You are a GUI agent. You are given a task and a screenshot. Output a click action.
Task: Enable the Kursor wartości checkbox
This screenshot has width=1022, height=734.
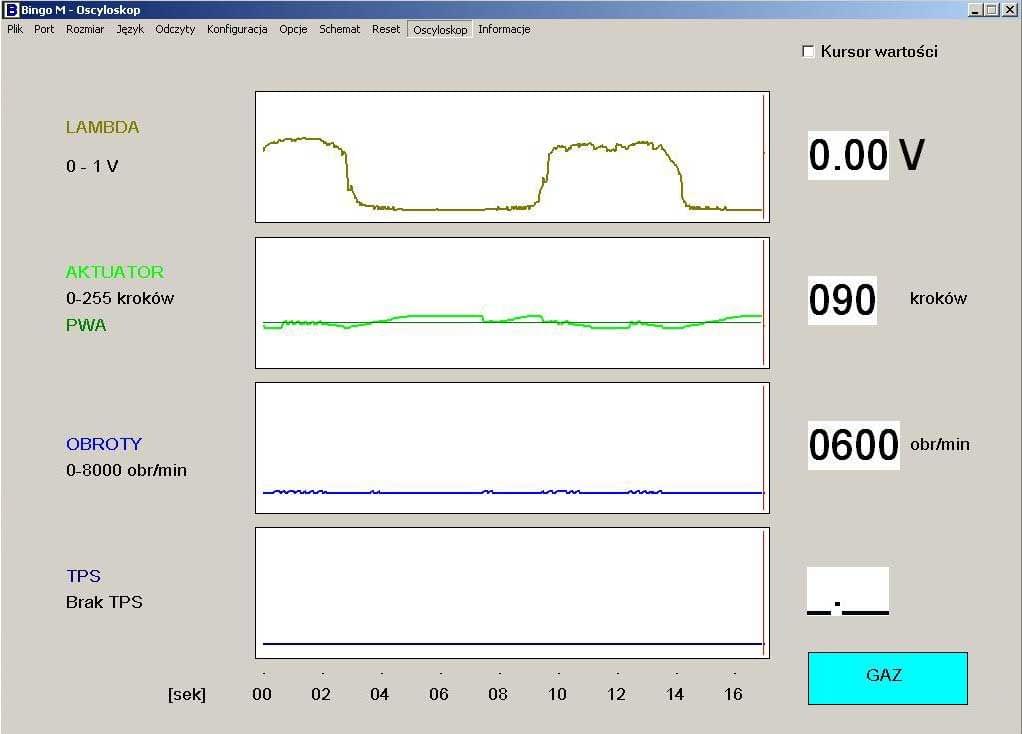809,52
